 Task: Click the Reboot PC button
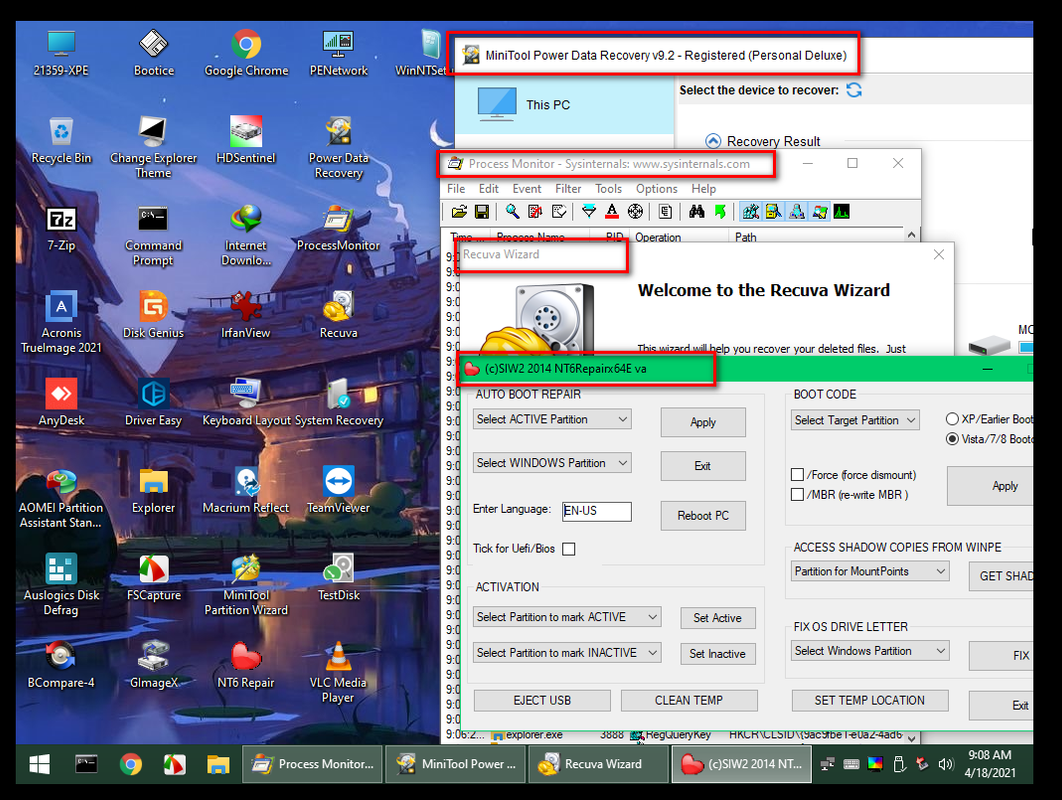(703, 515)
